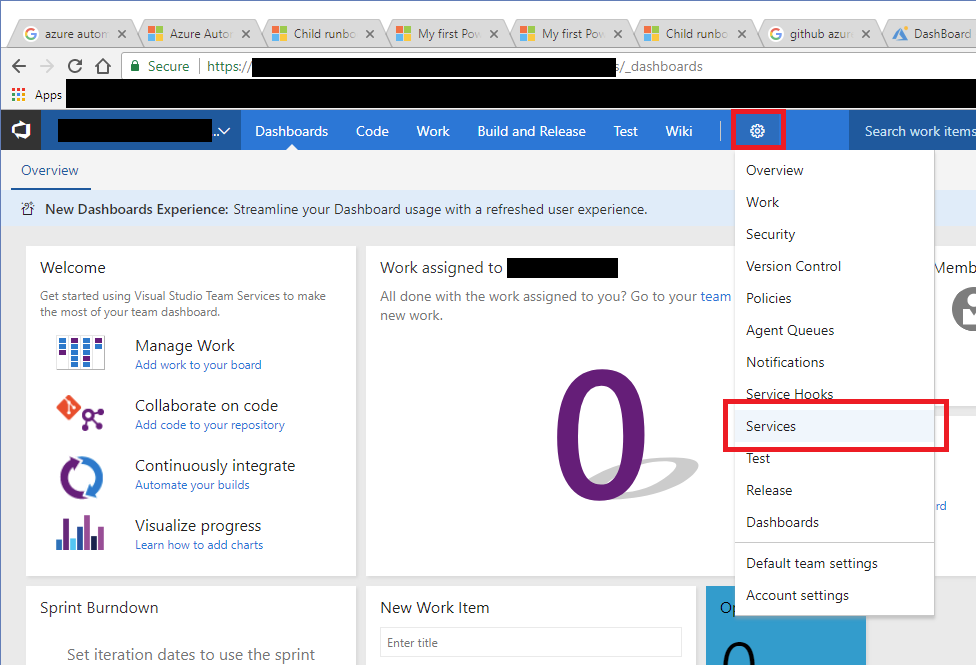Reload the page with the refresh icon
Screen dimensions: 976x665
point(75,66)
